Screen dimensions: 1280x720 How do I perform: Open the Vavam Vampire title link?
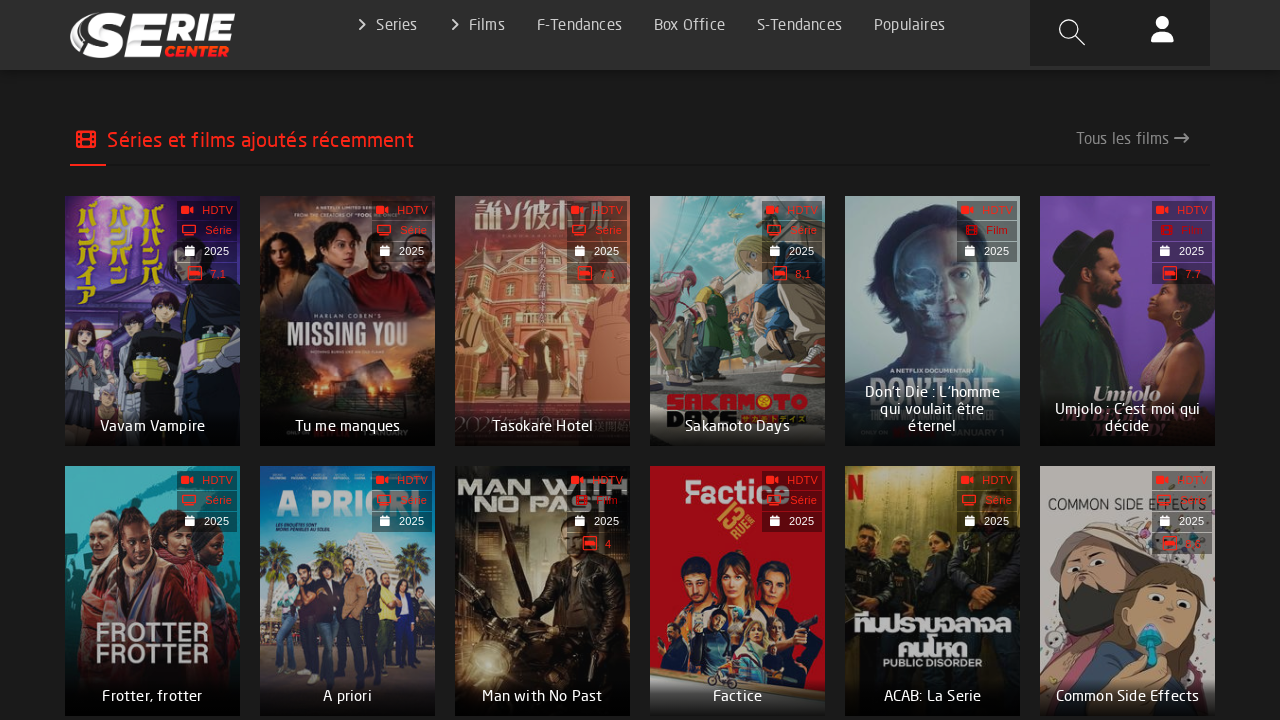tap(152, 425)
